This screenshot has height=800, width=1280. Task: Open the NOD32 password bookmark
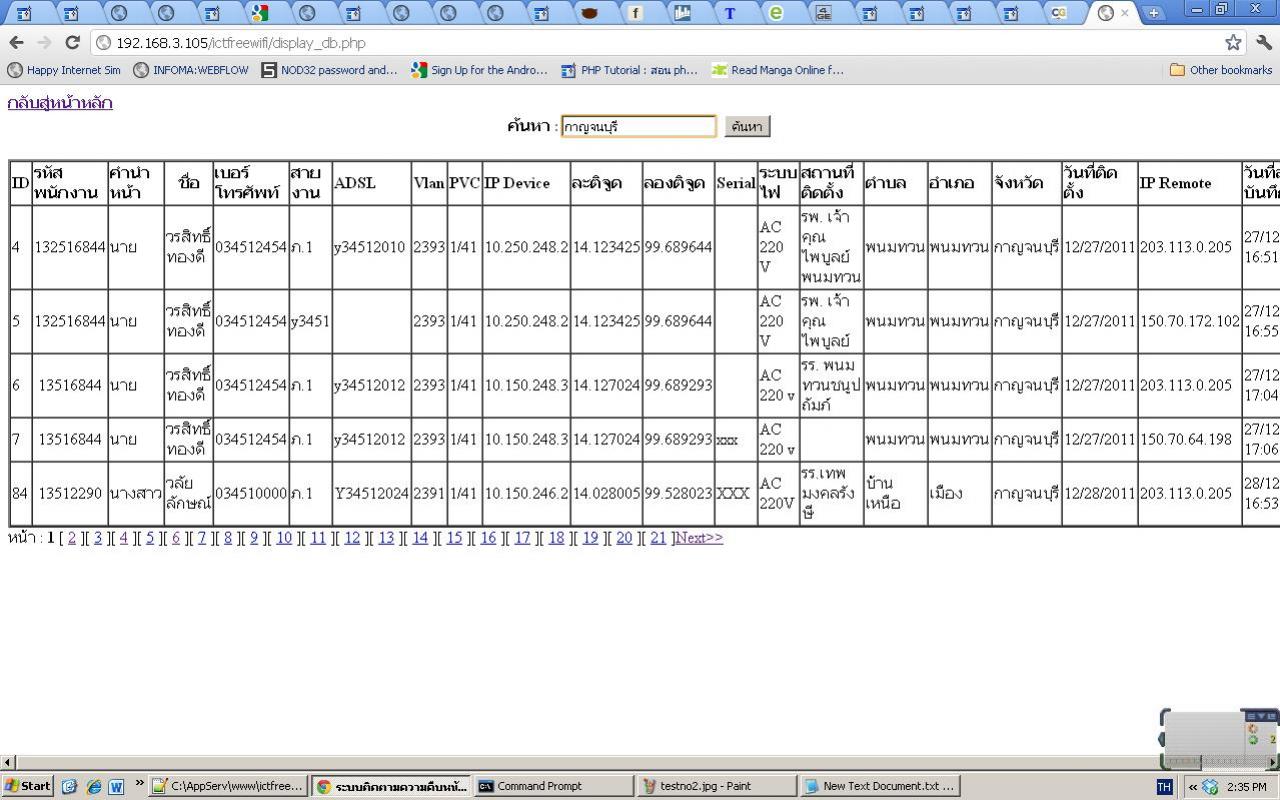pos(329,70)
